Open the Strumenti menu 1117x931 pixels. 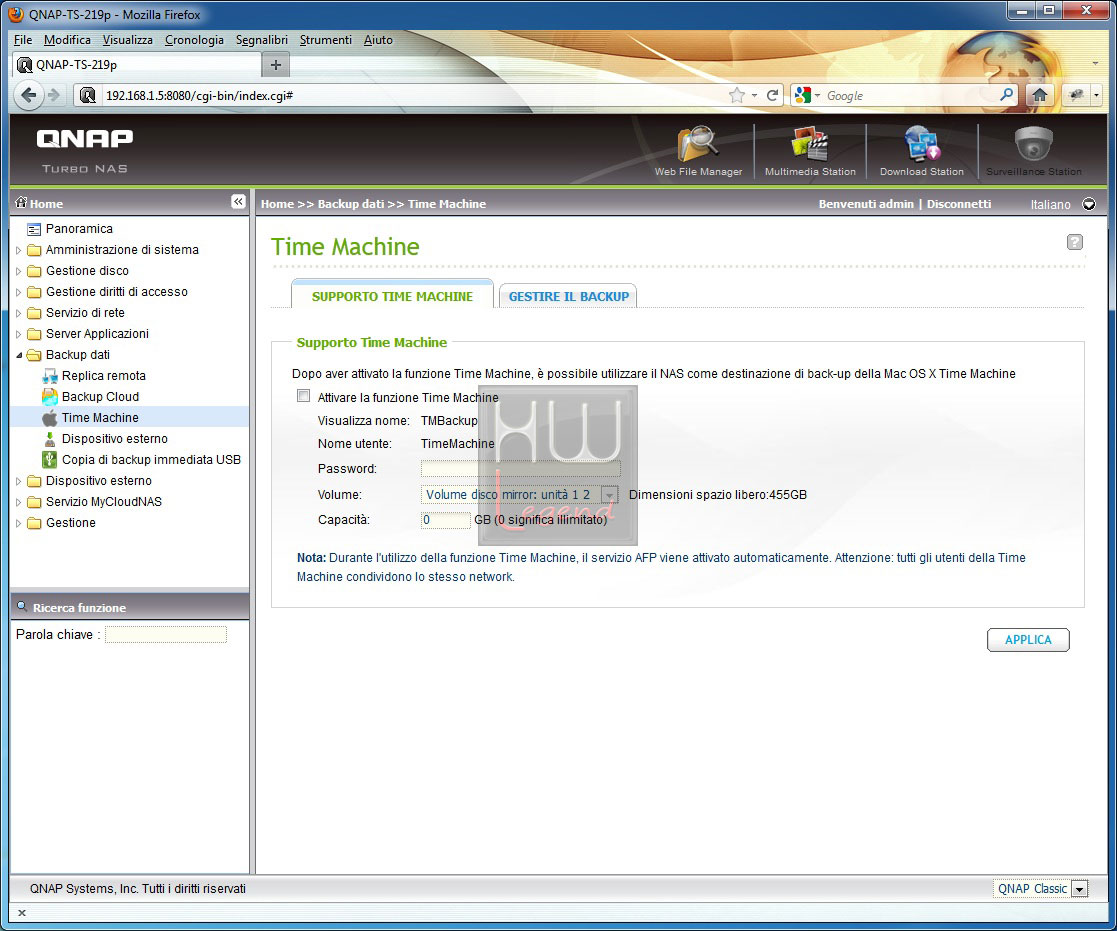(326, 40)
